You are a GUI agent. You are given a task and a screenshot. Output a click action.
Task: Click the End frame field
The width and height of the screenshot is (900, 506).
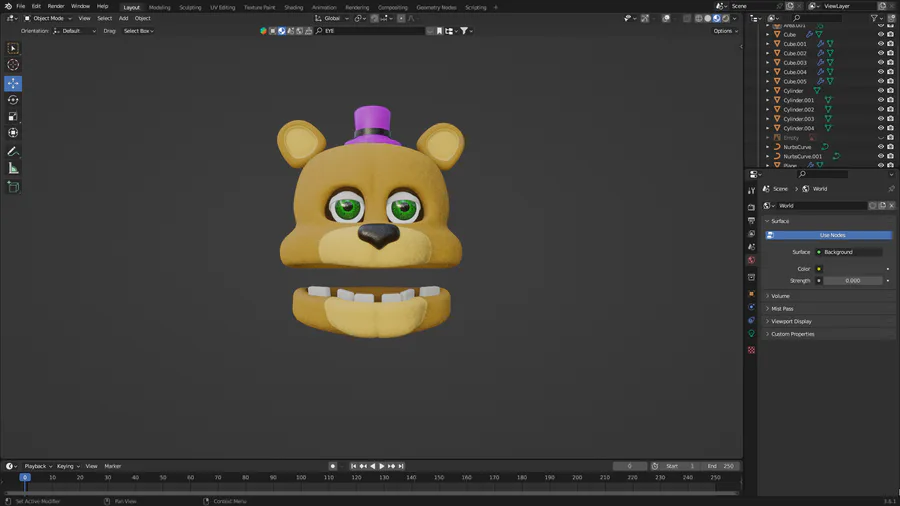[x=721, y=466]
